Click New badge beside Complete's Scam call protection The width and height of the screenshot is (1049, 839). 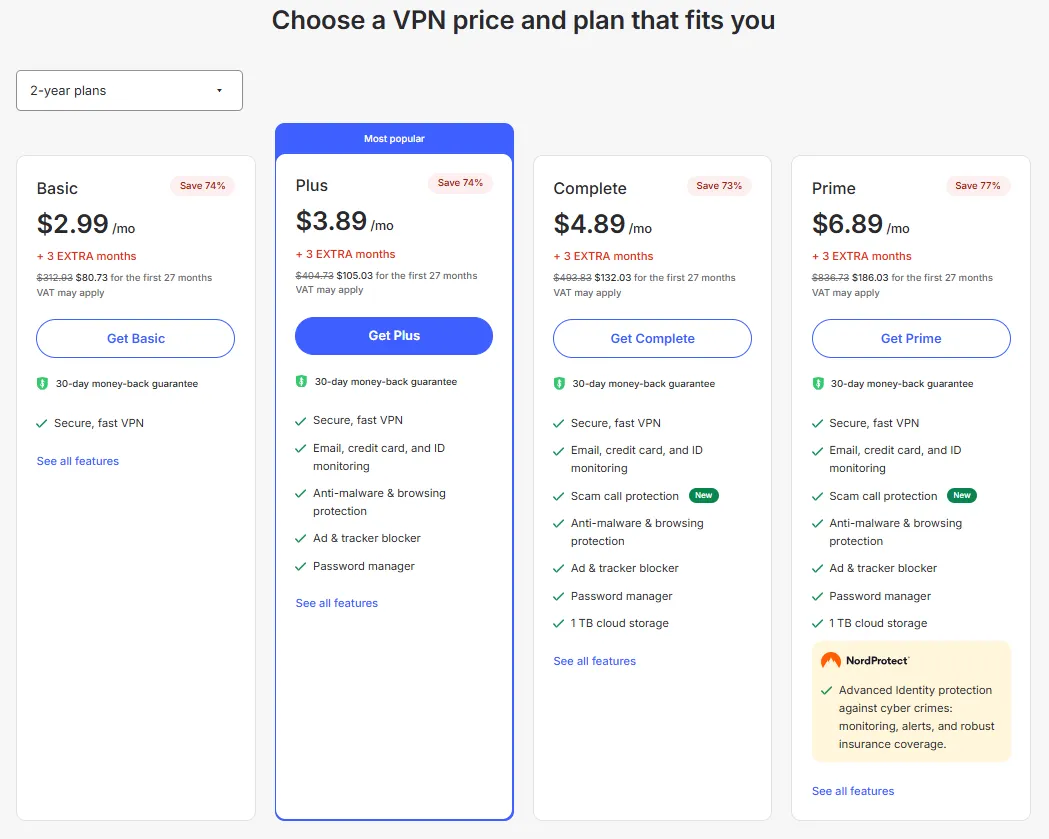pos(704,496)
